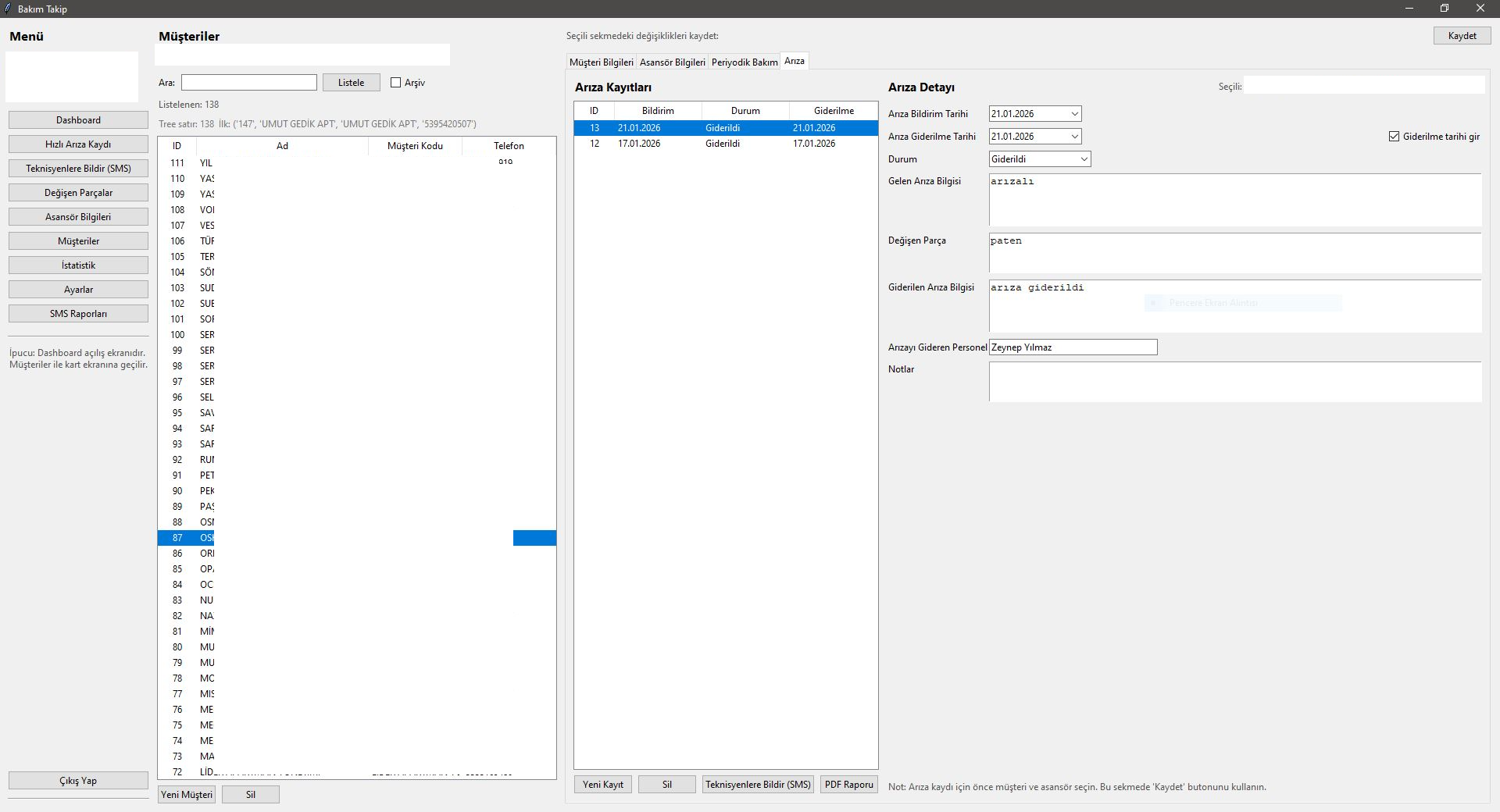Focus the Ara search input field
1500x812 pixels.
(248, 83)
